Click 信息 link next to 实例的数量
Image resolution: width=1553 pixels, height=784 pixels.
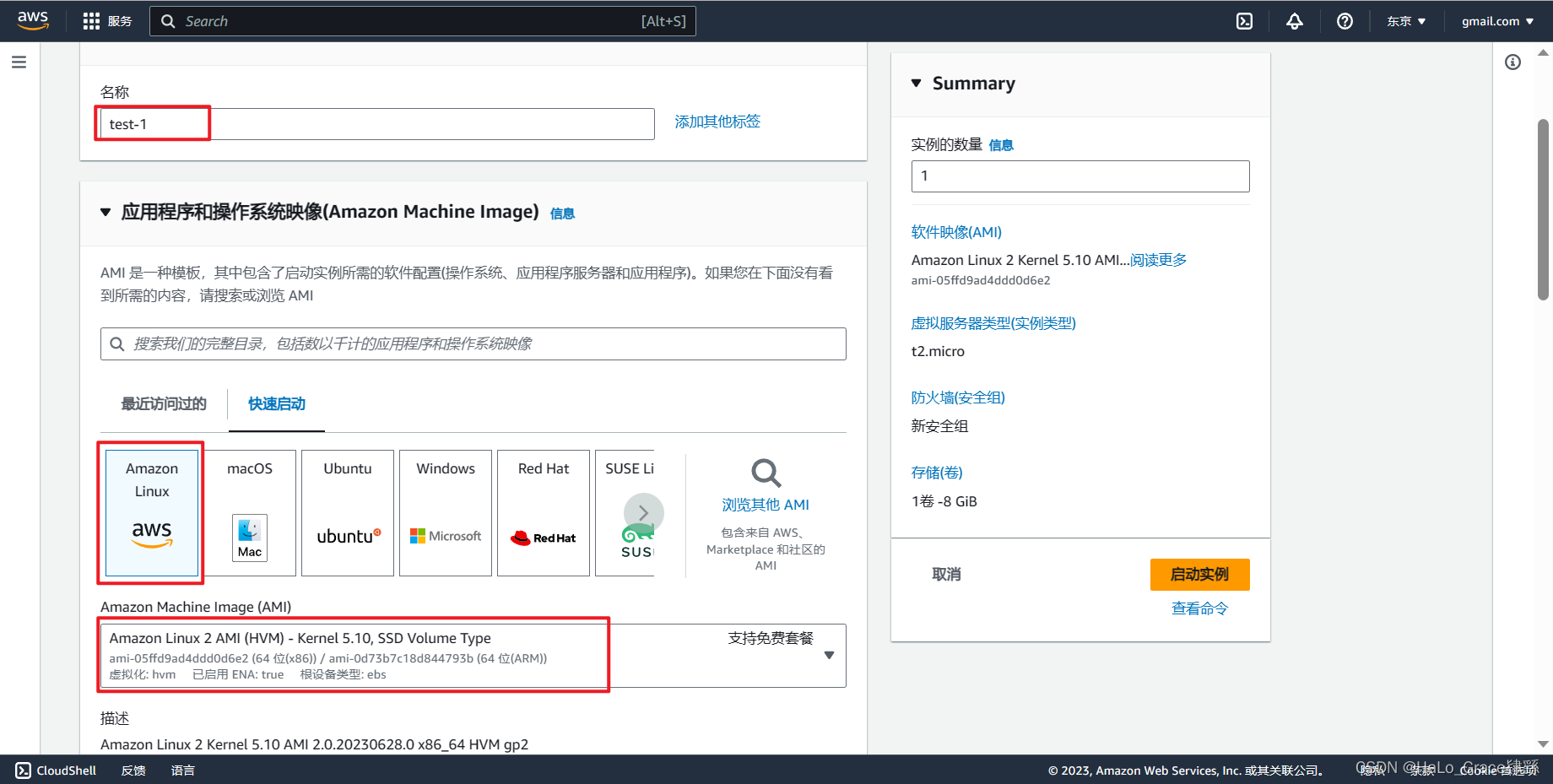pyautogui.click(x=1001, y=145)
